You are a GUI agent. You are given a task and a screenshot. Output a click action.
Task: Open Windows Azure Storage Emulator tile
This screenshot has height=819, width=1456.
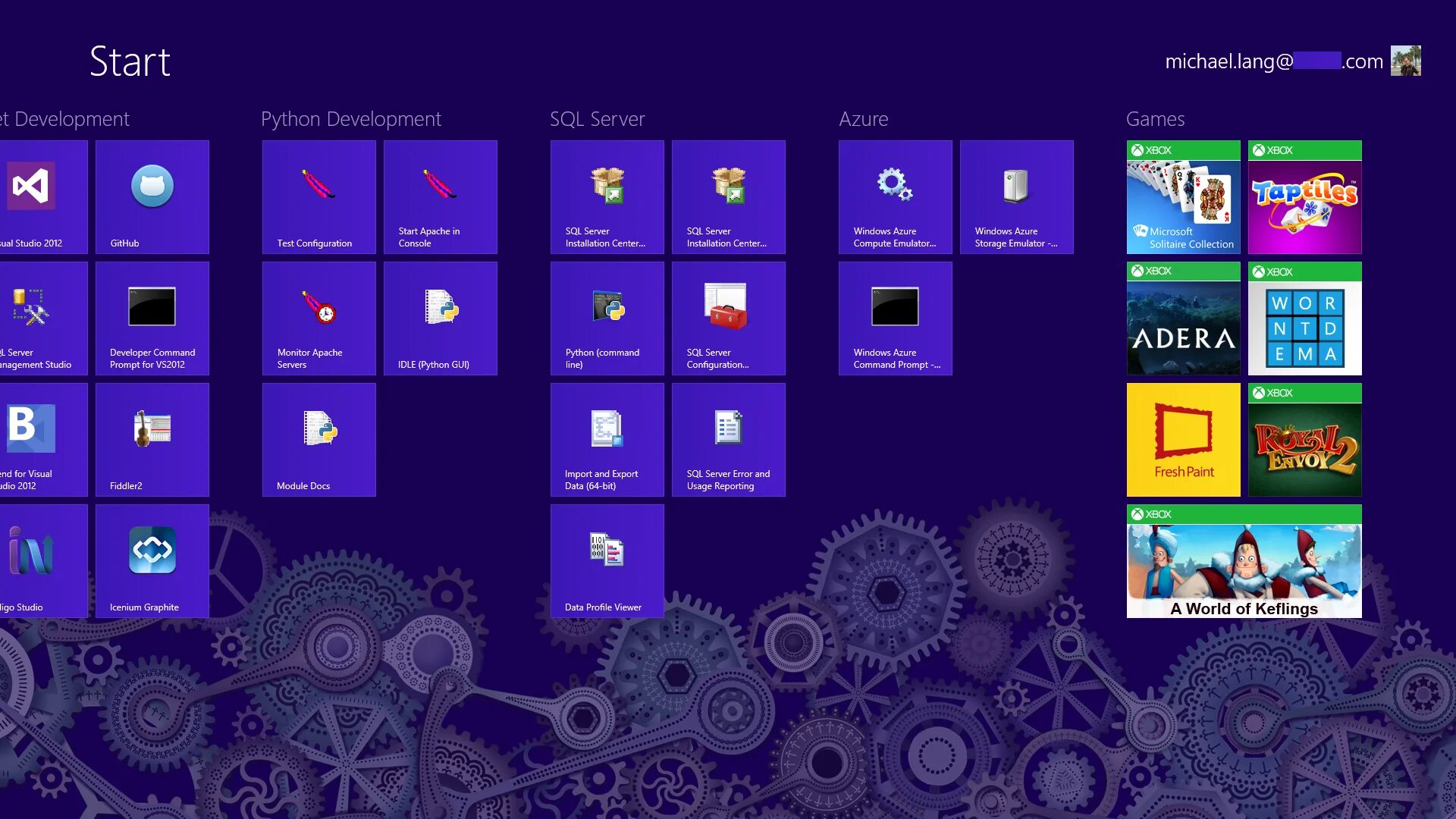[1016, 197]
